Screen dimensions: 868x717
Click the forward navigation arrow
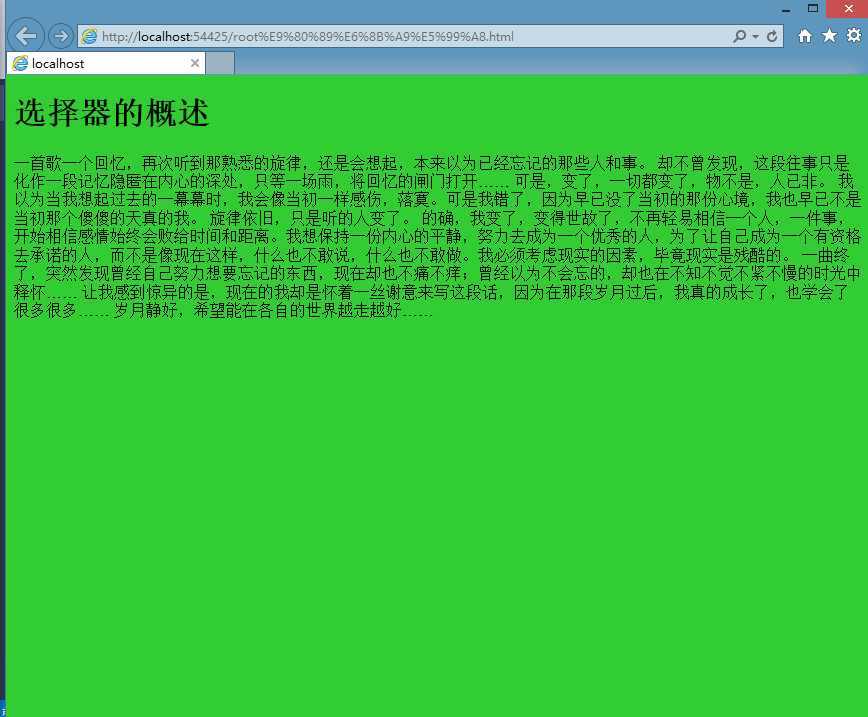[x=60, y=36]
